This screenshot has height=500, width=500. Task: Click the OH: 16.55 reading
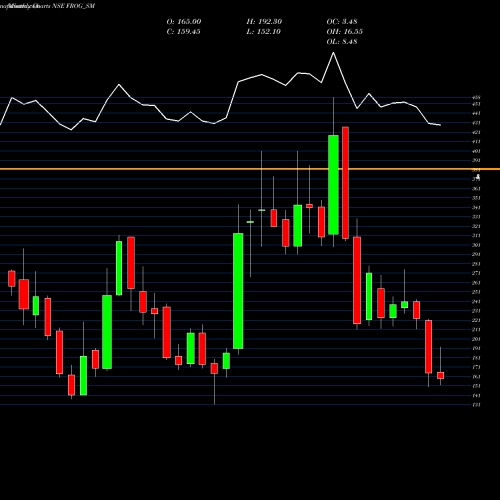344,32
